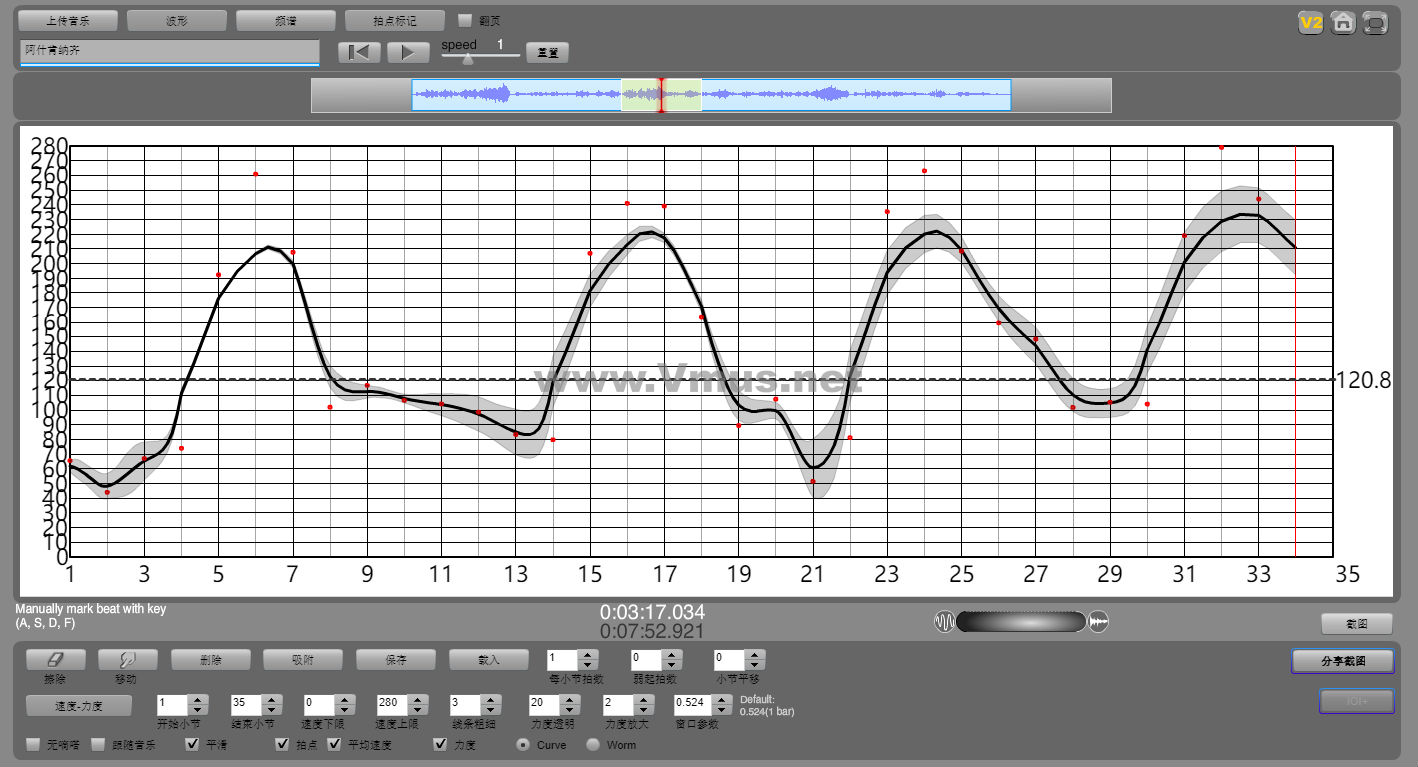
Task: Go to home via house icon
Action: point(1343,22)
